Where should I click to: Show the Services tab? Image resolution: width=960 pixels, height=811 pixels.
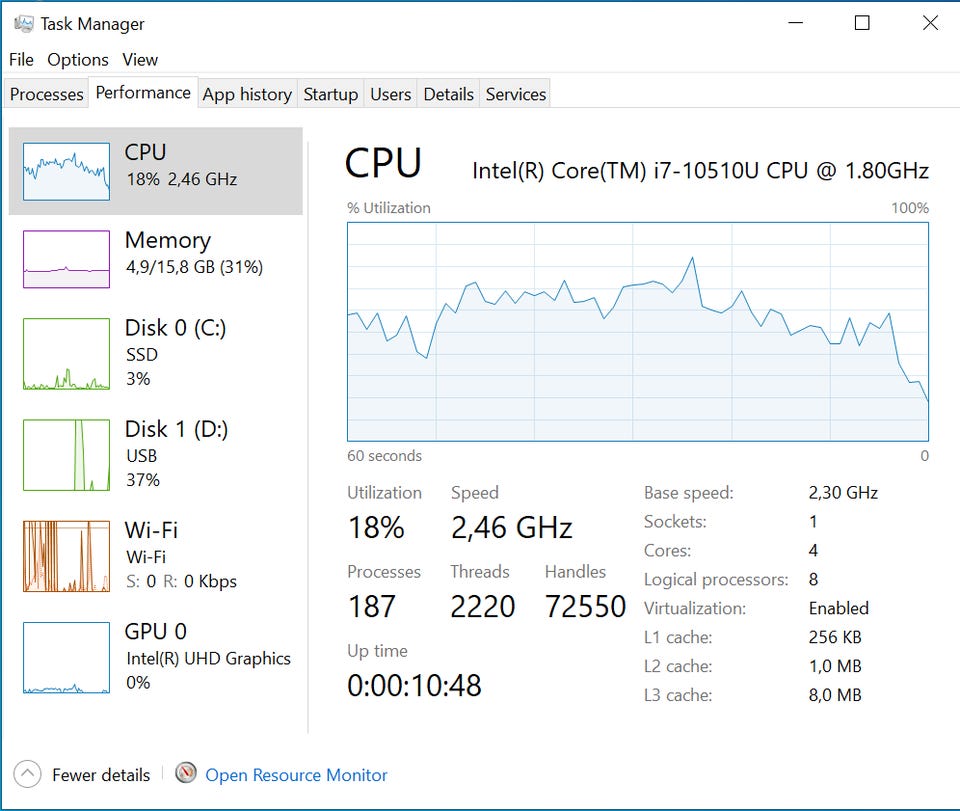point(516,94)
